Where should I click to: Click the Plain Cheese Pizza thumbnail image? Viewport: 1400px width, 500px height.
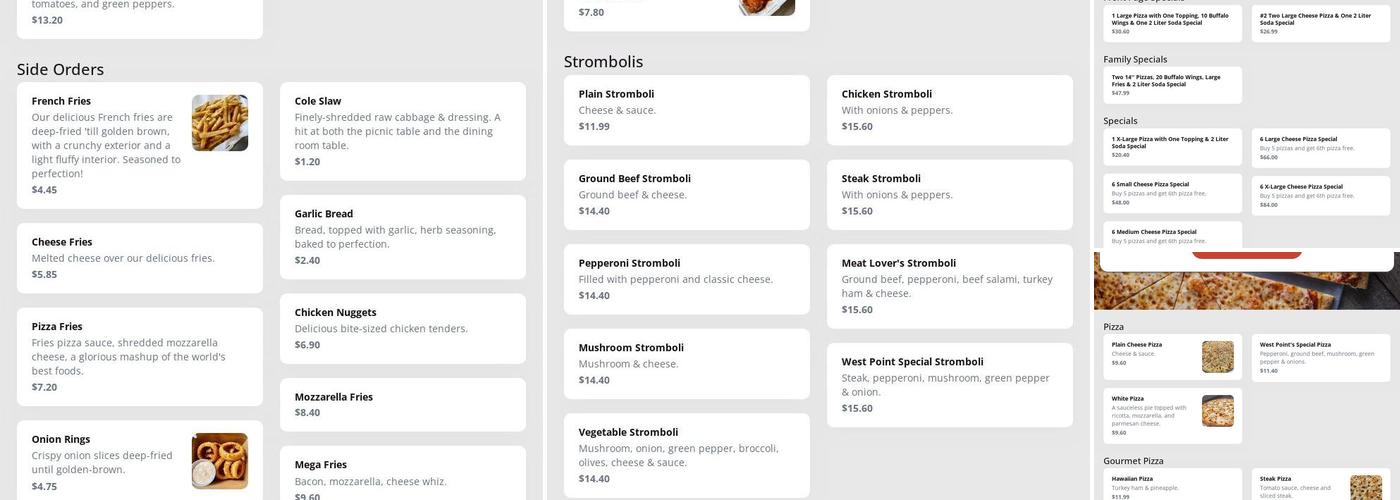[1217, 357]
